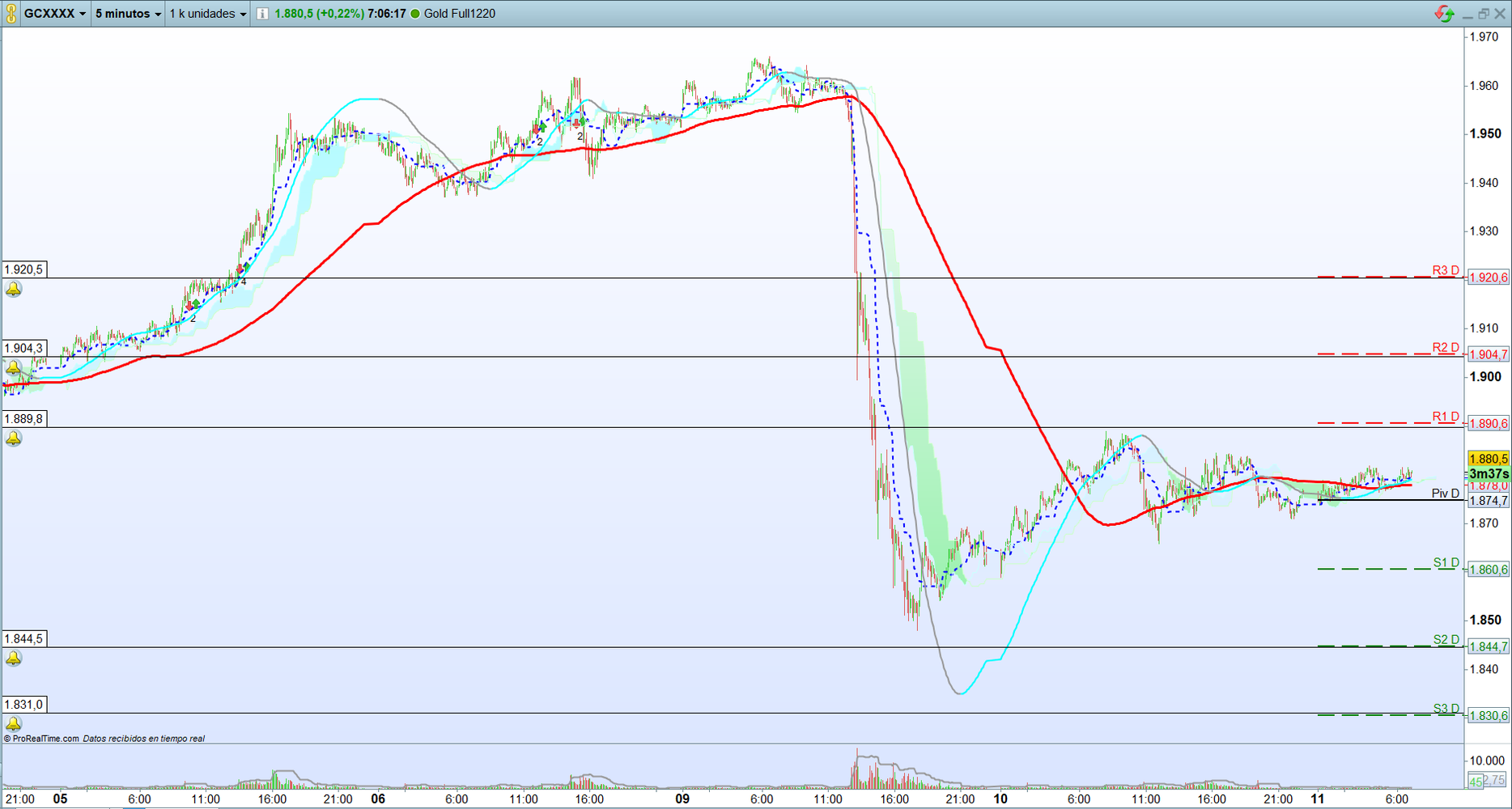The image size is (1512, 809).
Task: Open the GCXXXX instrument dropdown
Action: point(55,14)
